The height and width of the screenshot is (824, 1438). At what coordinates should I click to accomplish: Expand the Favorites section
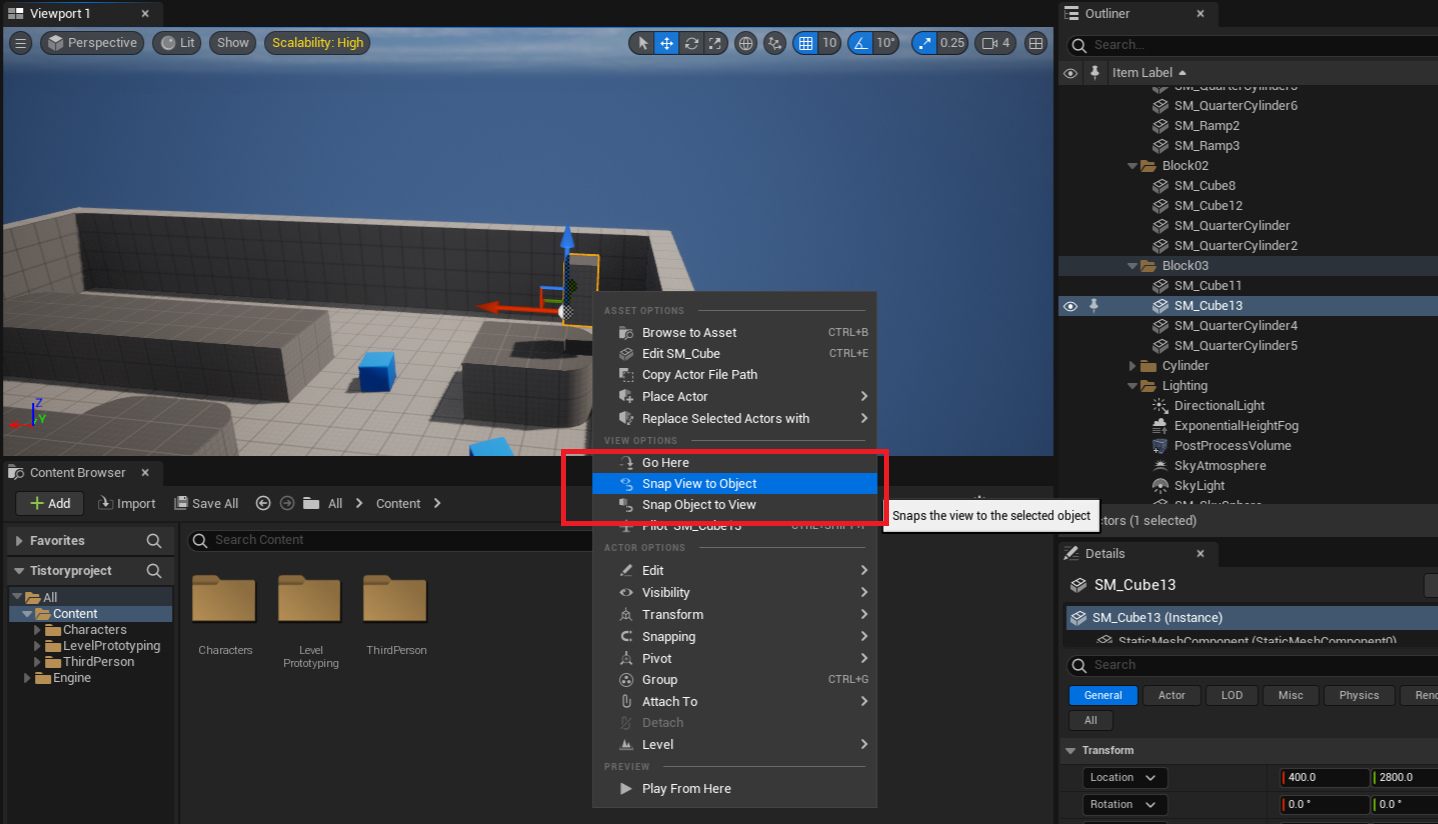(x=20, y=541)
